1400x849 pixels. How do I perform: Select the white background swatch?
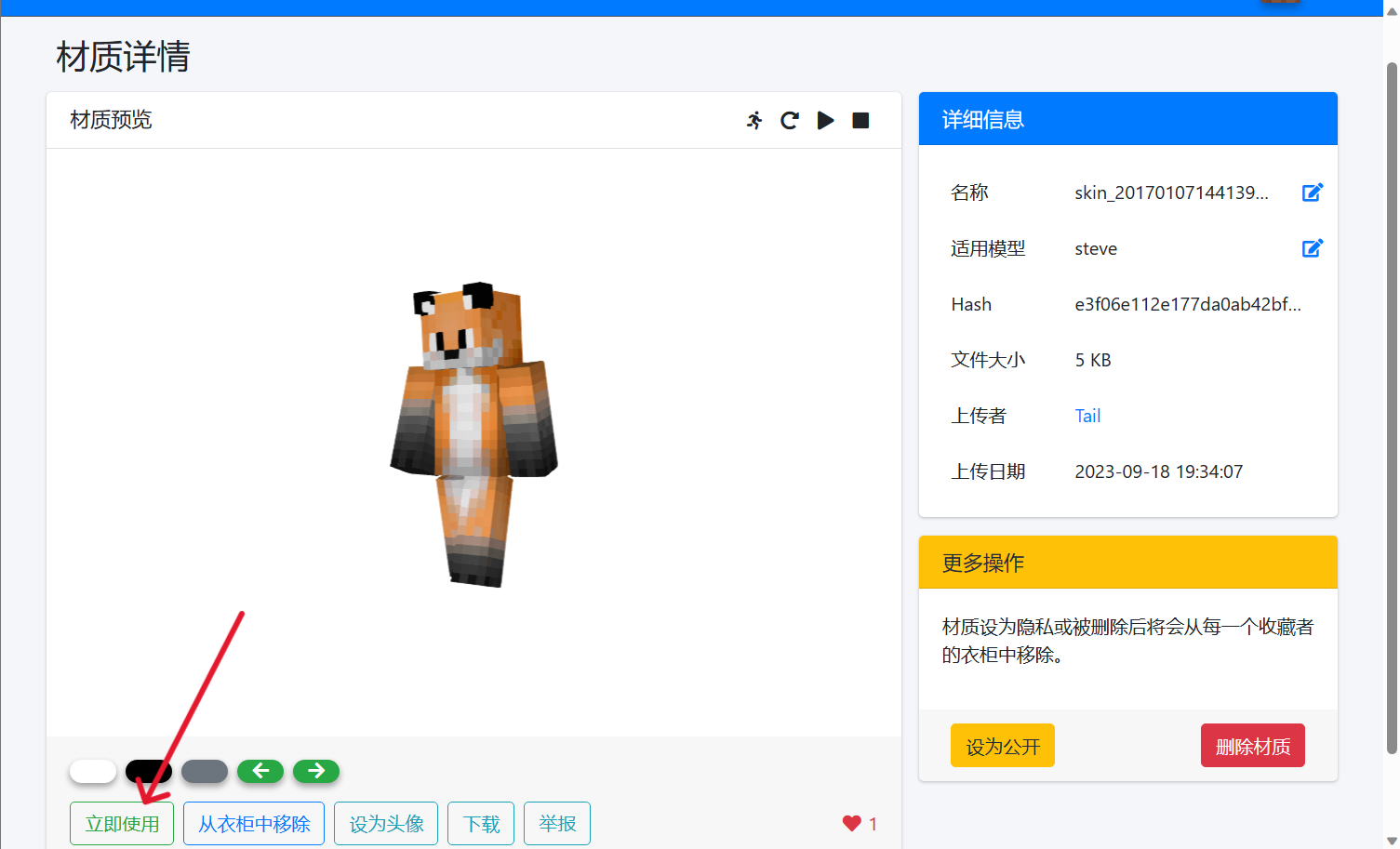tap(93, 771)
